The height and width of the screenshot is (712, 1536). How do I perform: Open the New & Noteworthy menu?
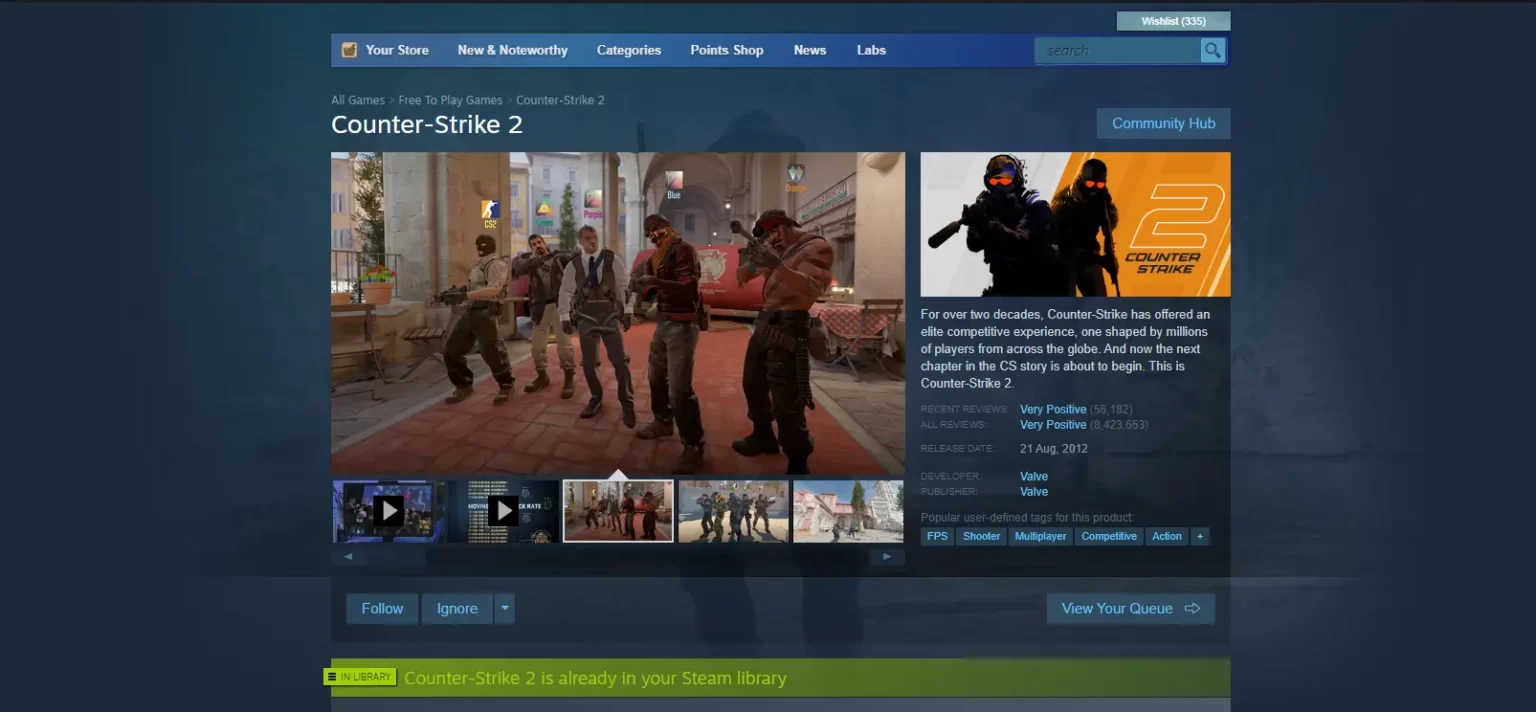pyautogui.click(x=512, y=50)
